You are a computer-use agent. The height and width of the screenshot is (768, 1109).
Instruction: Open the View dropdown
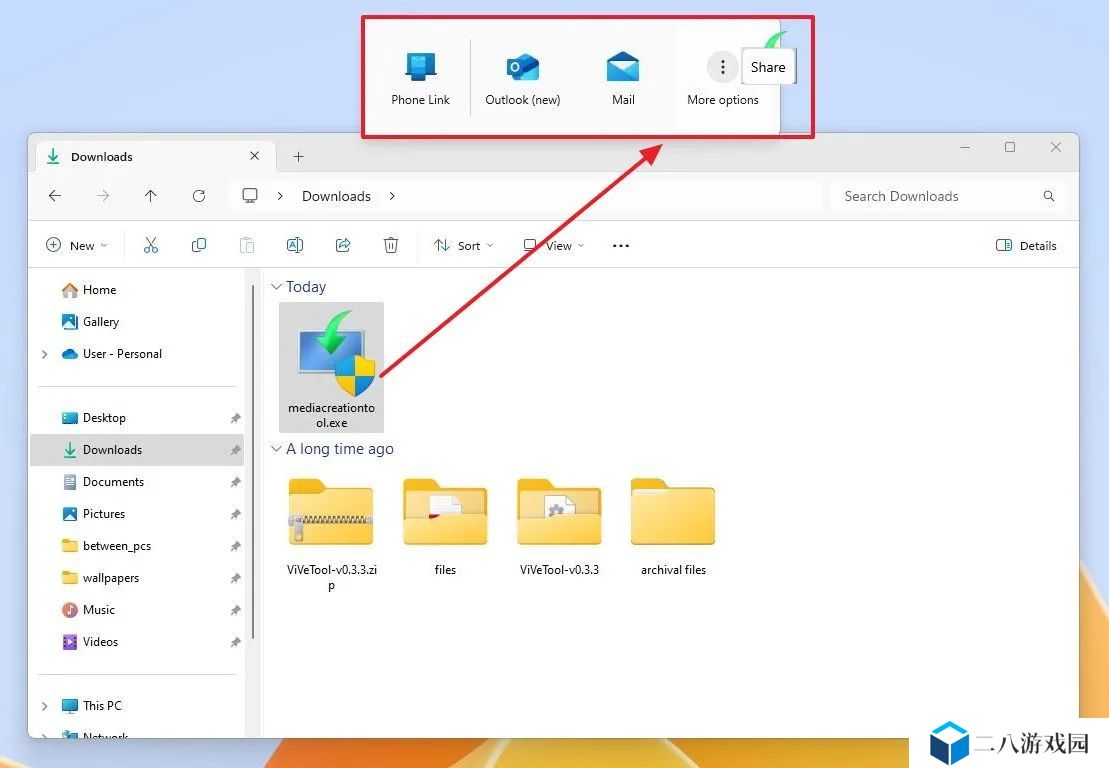[x=554, y=245]
